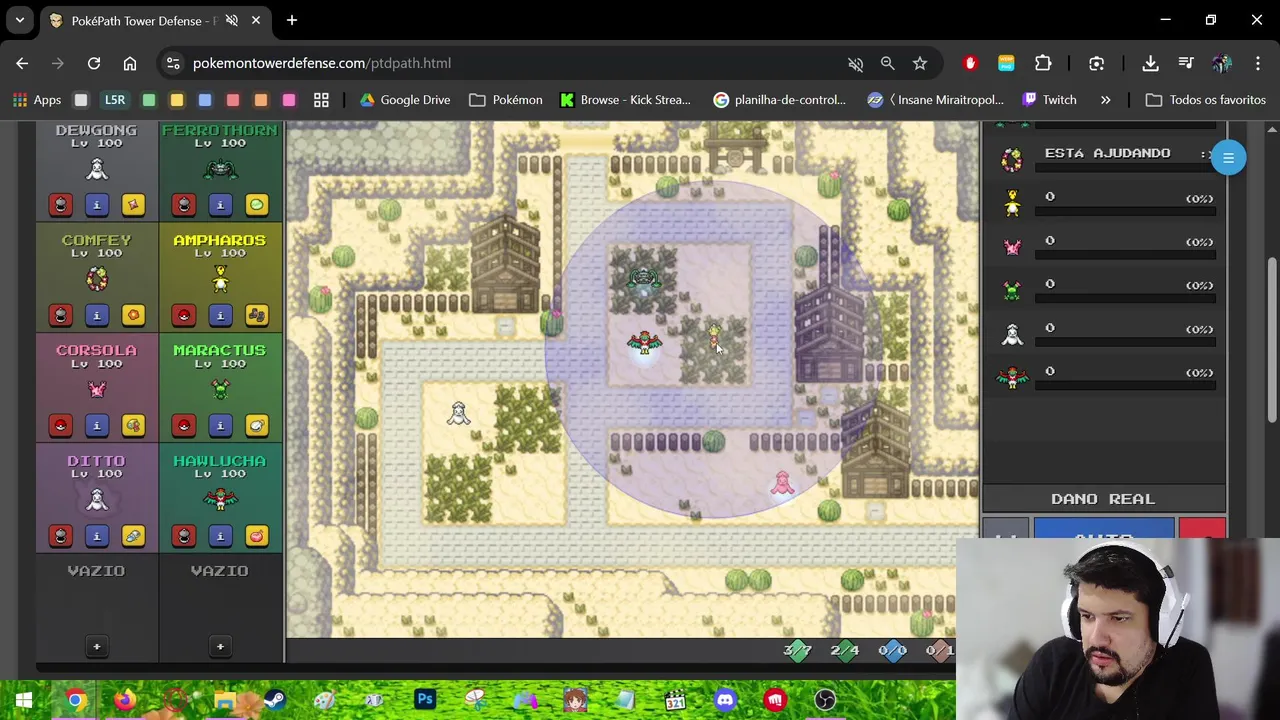
Task: Open Ampharos's info button
Action: [x=220, y=315]
